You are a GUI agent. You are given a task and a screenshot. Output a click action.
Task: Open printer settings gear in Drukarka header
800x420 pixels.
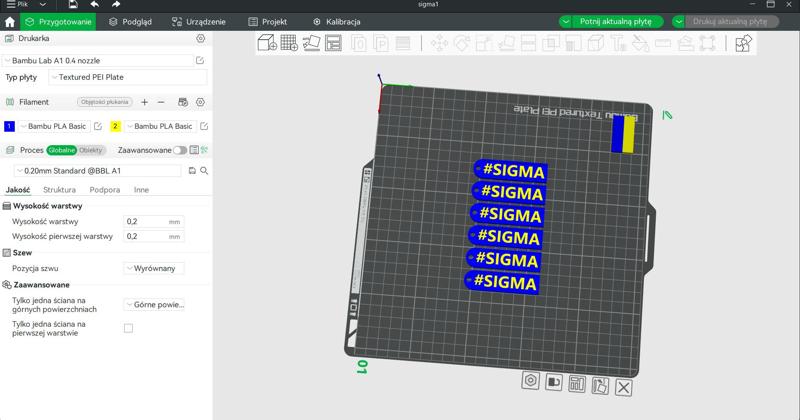[201, 38]
